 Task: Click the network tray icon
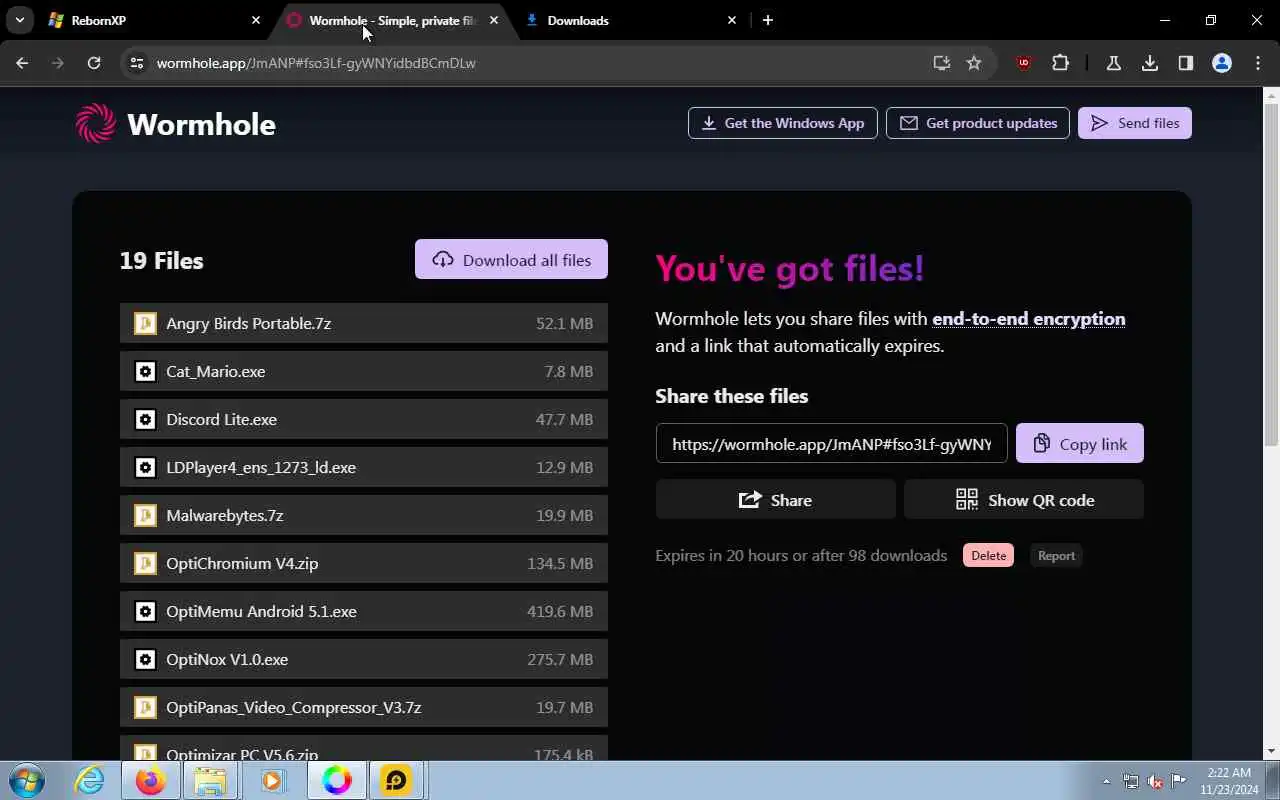point(1131,781)
